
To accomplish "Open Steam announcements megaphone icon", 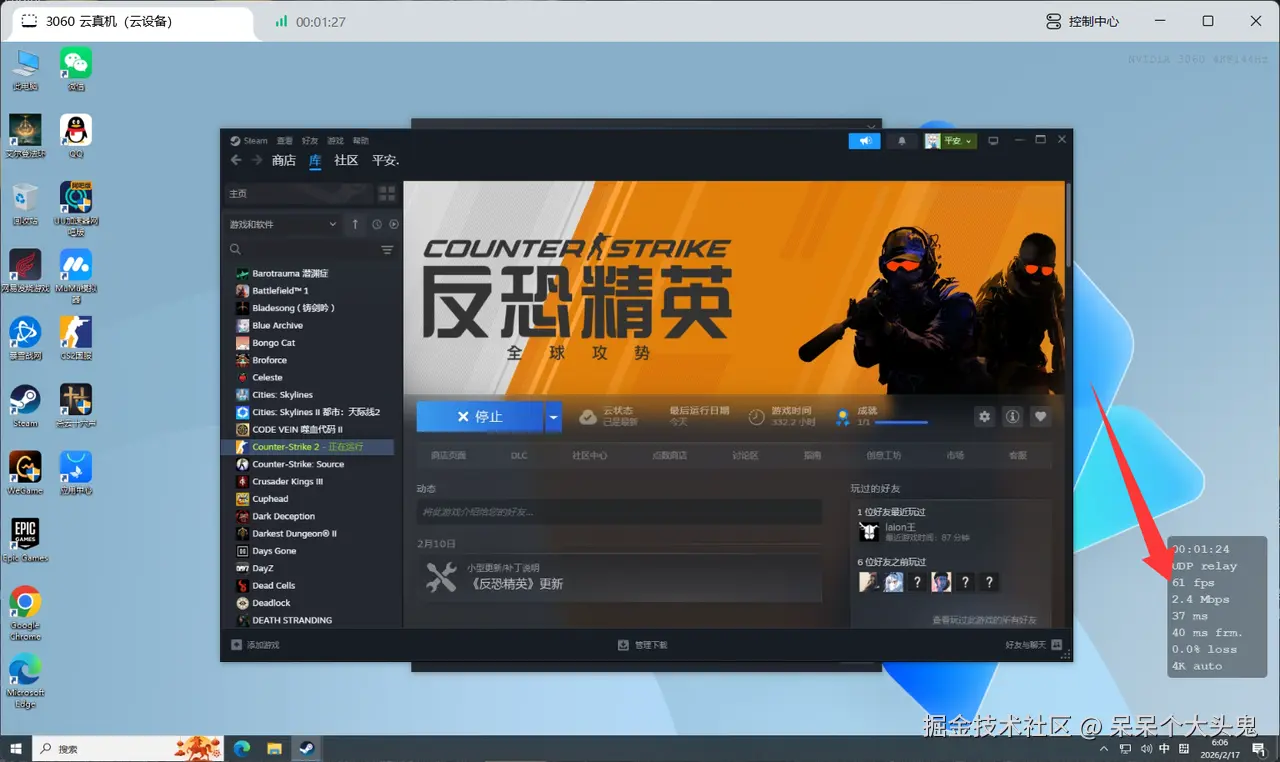I will pyautogui.click(x=864, y=141).
